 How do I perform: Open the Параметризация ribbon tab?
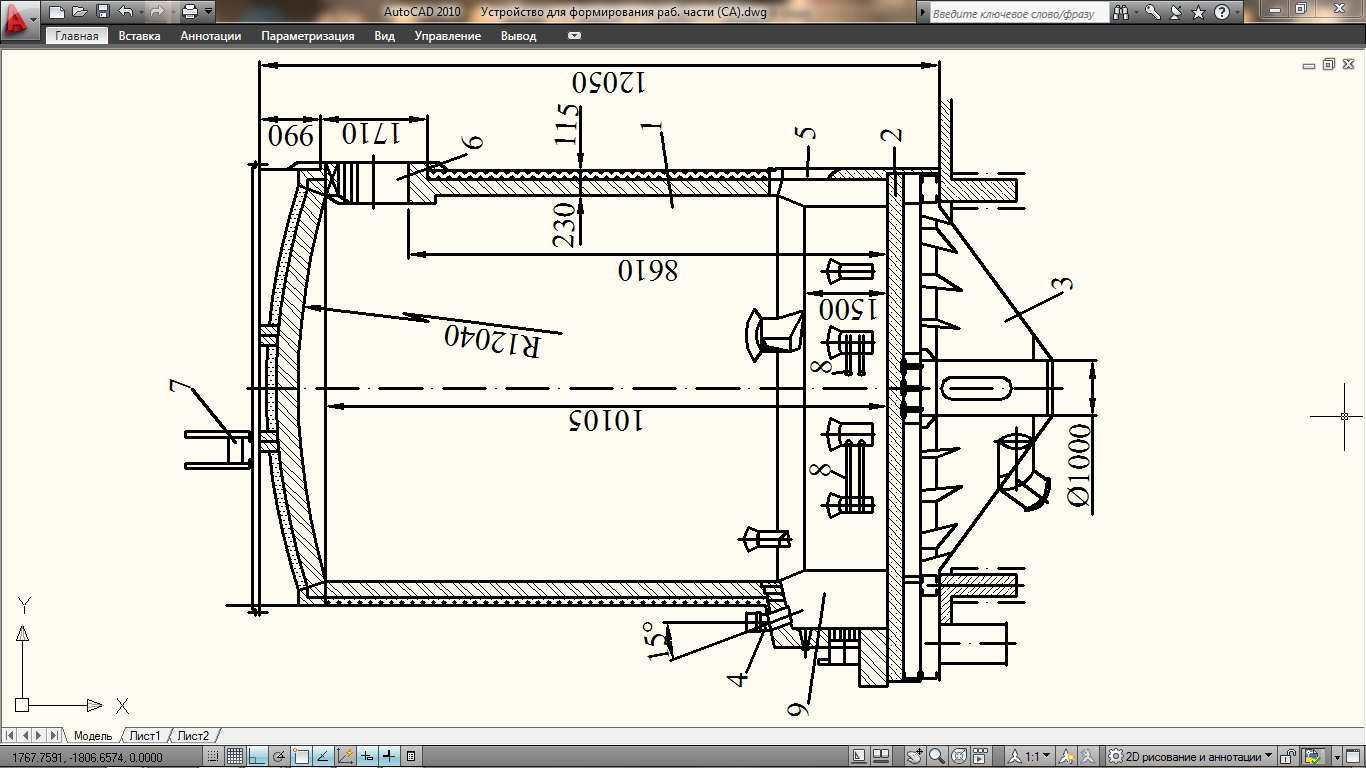(x=308, y=36)
